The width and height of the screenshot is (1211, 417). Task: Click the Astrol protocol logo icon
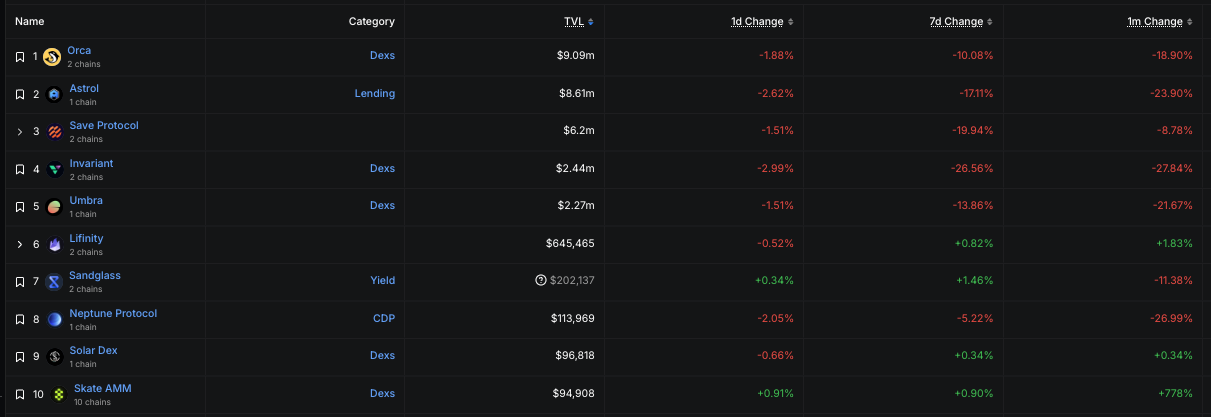tap(54, 94)
